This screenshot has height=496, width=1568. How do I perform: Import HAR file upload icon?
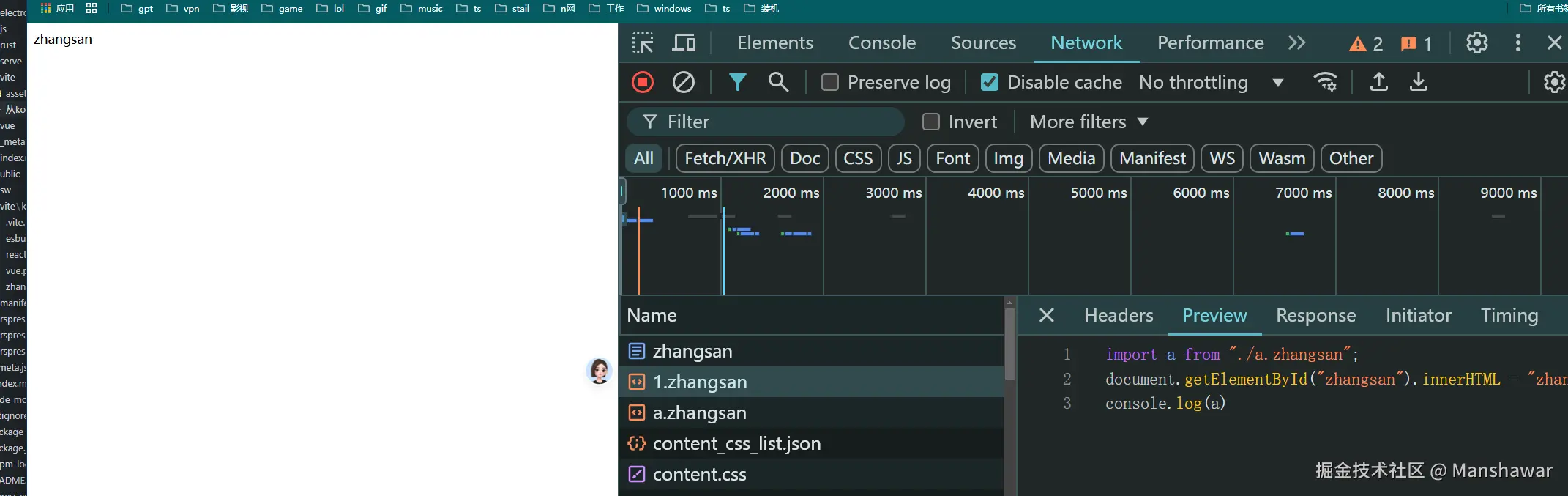pyautogui.click(x=1379, y=82)
